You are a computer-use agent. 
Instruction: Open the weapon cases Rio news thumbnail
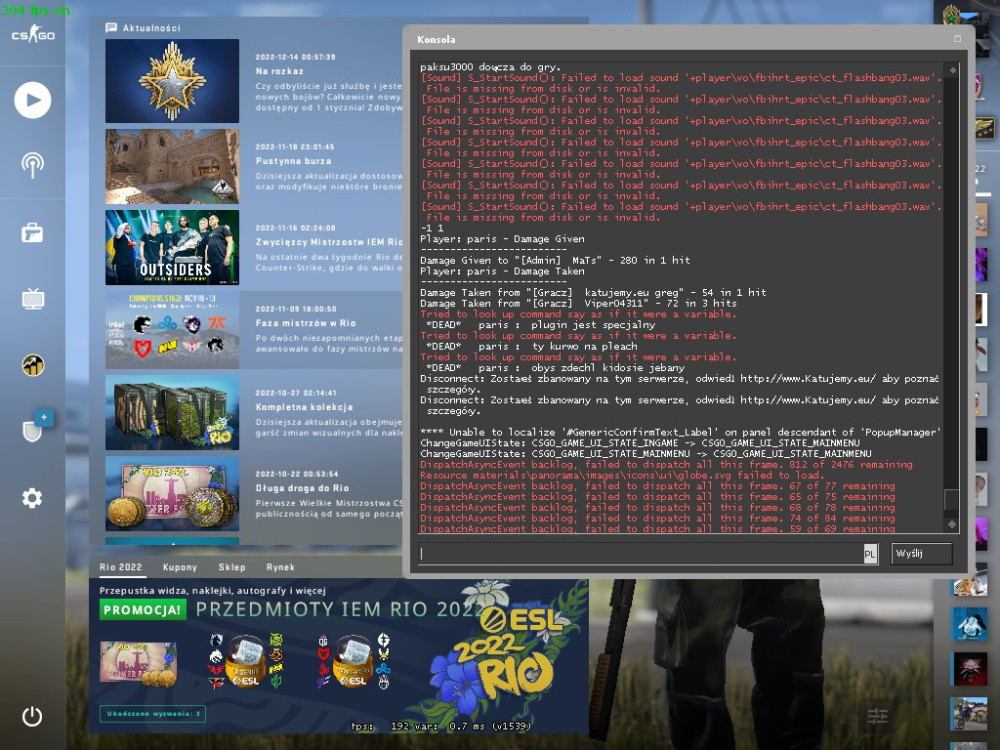pos(172,413)
